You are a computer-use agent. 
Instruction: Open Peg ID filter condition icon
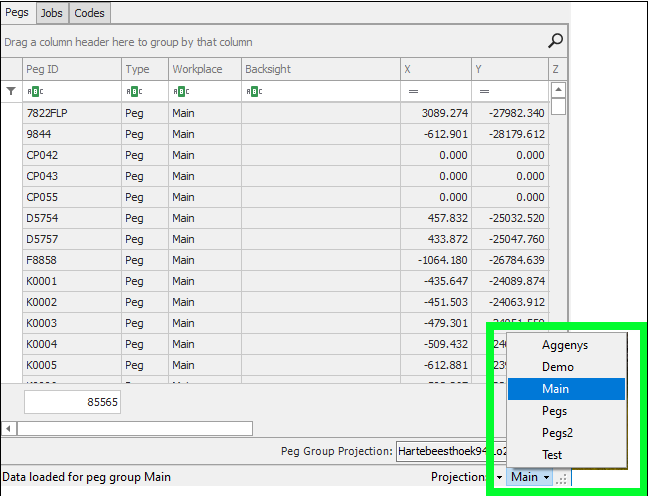[33, 91]
